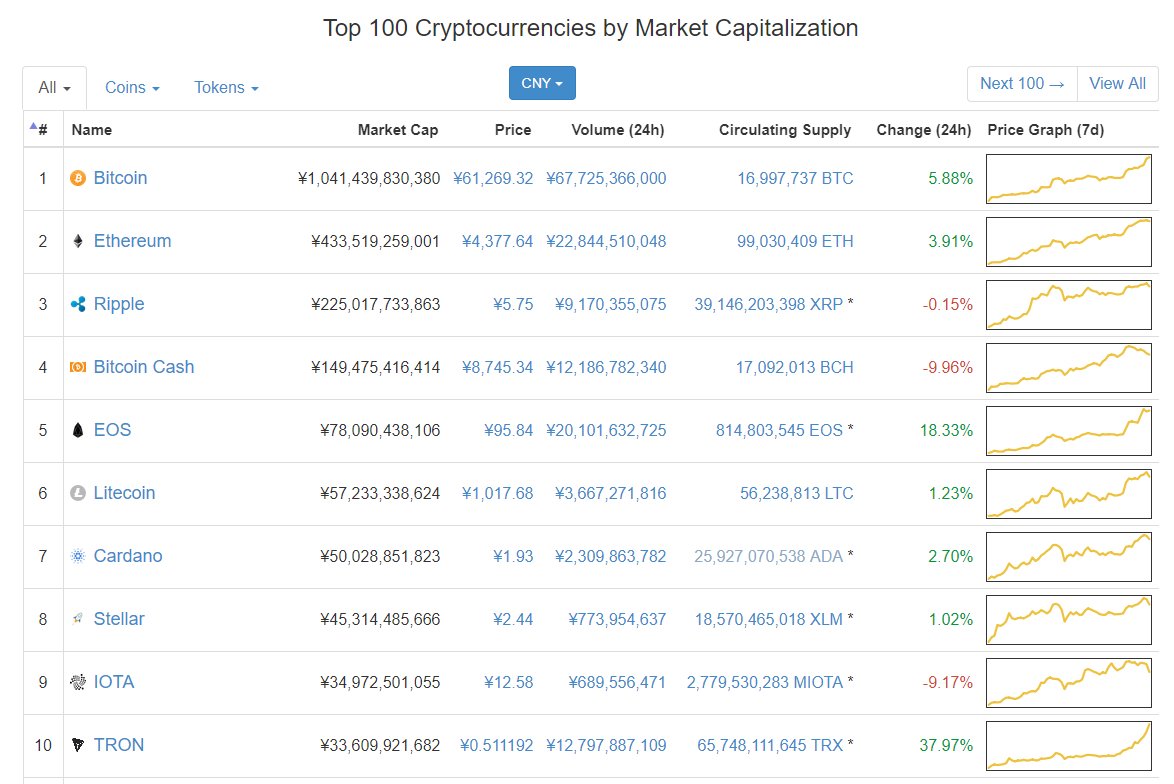
Task: Click the Bitcoin Cash logo icon
Action: tap(77, 367)
